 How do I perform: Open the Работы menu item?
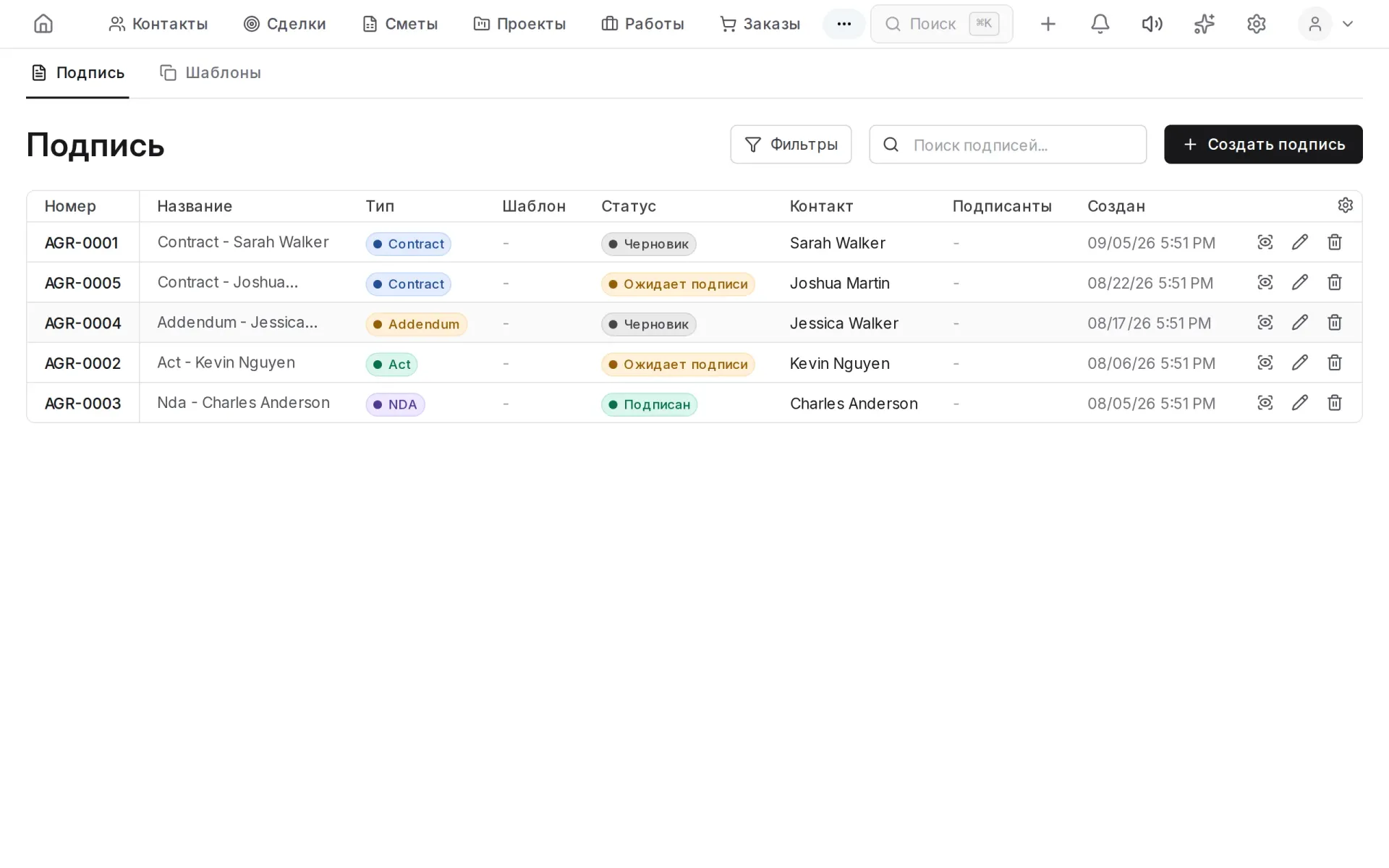tap(642, 24)
